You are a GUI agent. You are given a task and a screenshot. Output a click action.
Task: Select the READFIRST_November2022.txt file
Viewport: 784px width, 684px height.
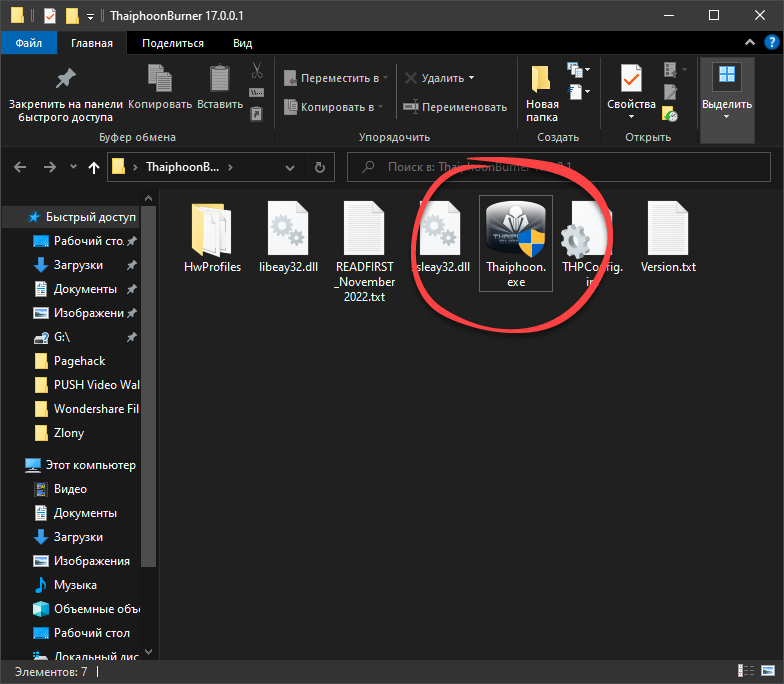[x=364, y=252]
